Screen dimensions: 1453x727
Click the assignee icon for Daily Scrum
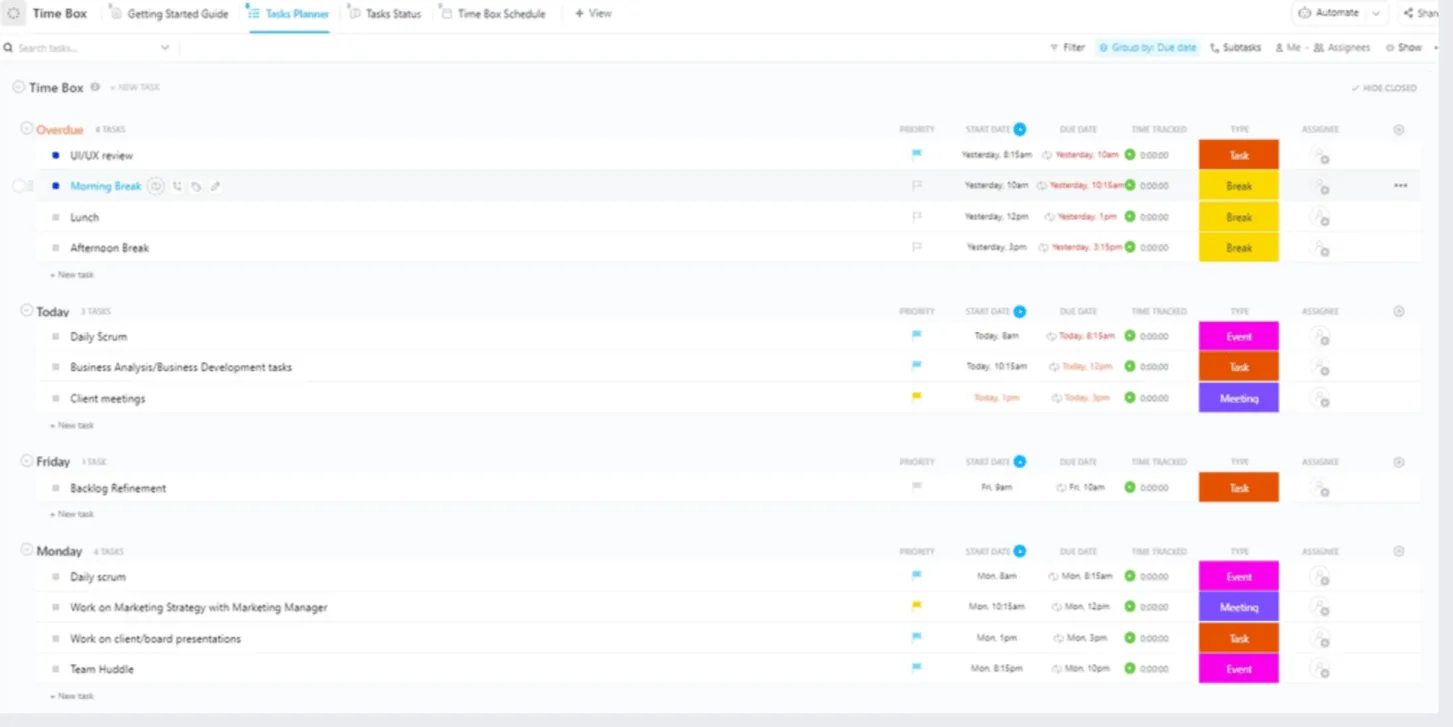(x=1320, y=337)
